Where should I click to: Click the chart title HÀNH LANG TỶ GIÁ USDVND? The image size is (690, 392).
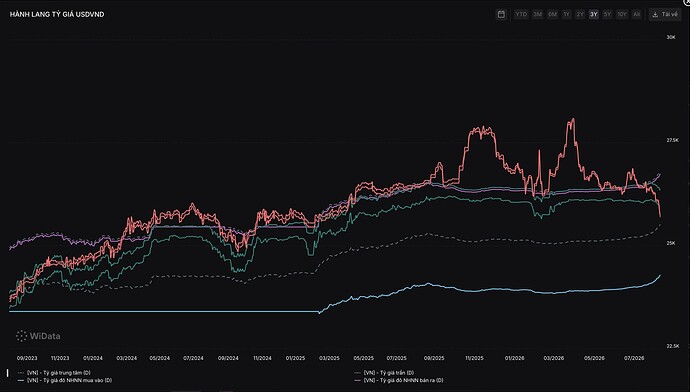pos(57,15)
